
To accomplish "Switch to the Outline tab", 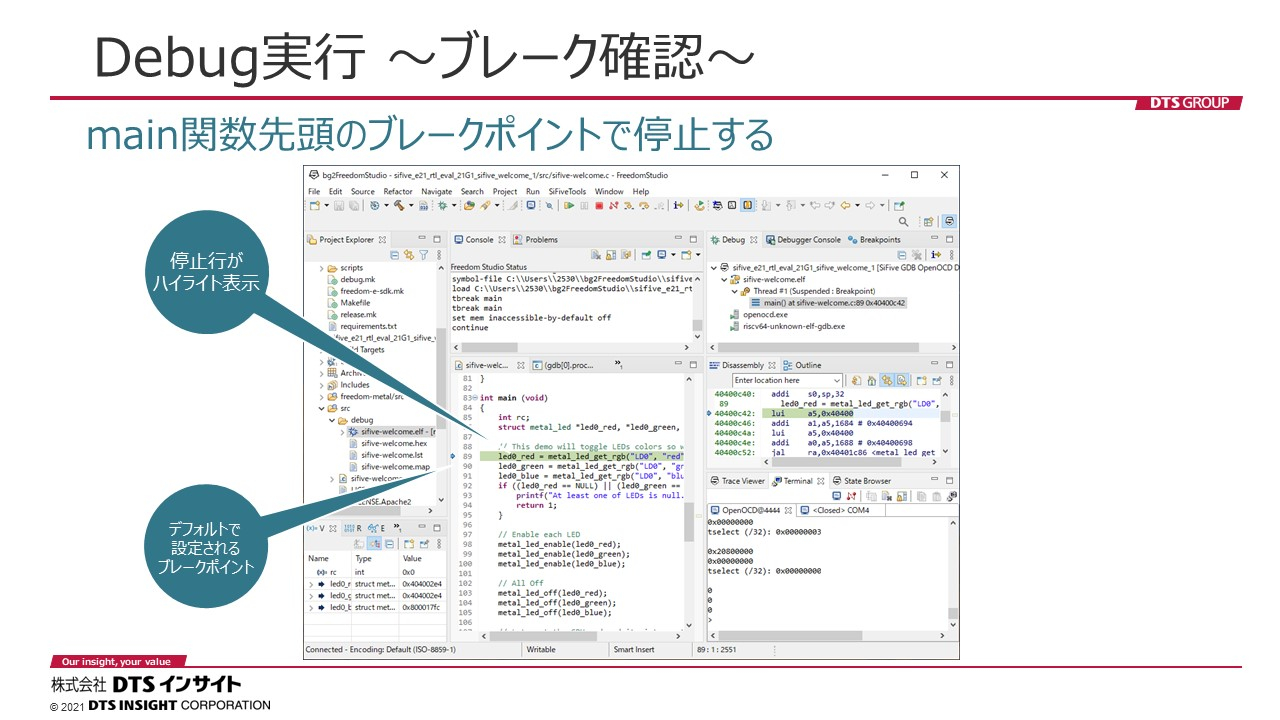I will pyautogui.click(x=802, y=366).
